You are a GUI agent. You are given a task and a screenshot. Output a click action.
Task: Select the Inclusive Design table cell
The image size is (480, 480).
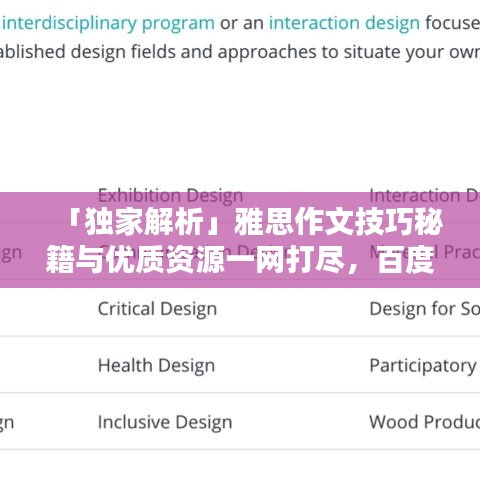(165, 422)
